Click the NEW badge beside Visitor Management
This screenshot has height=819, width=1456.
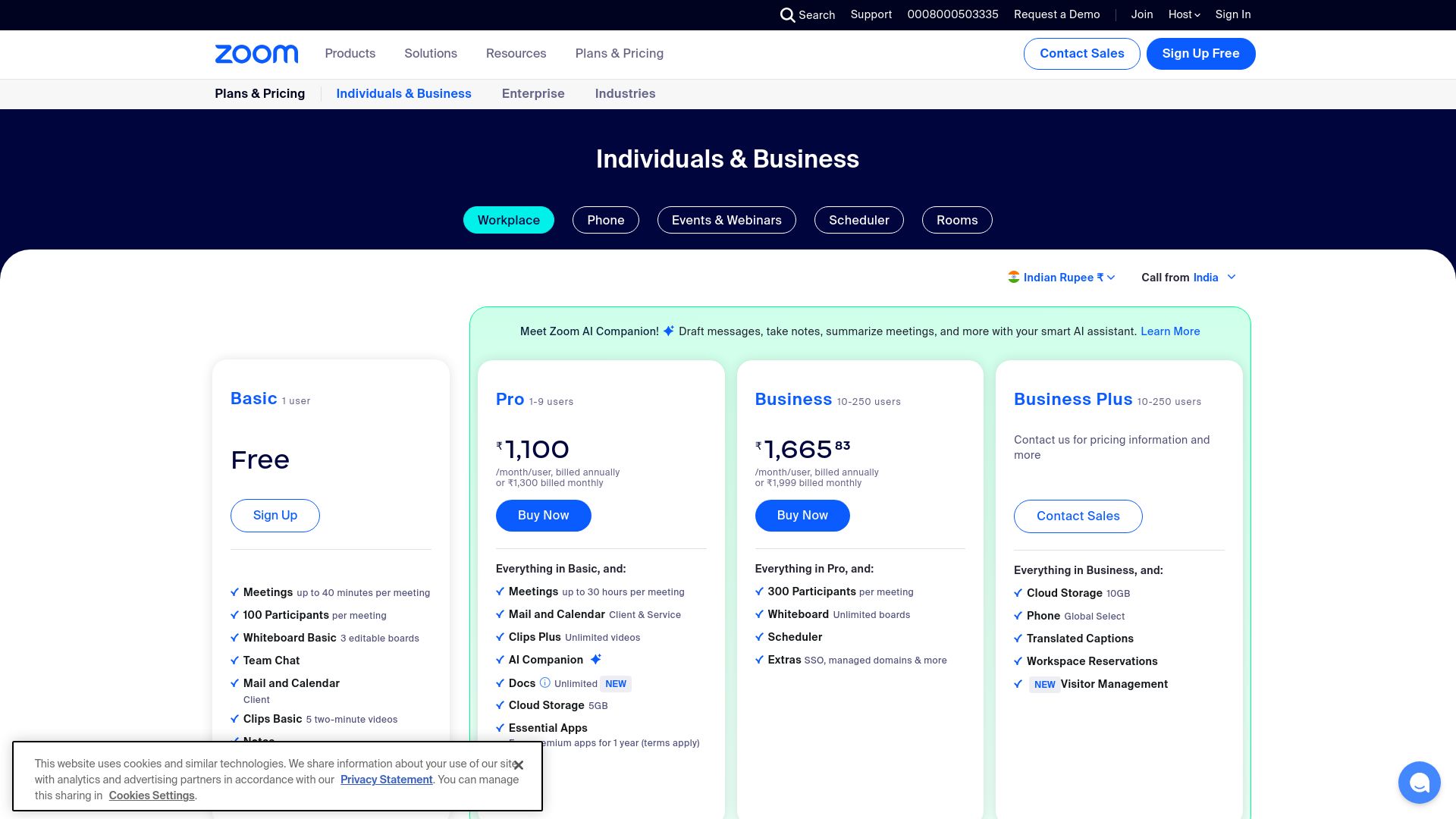point(1045,685)
